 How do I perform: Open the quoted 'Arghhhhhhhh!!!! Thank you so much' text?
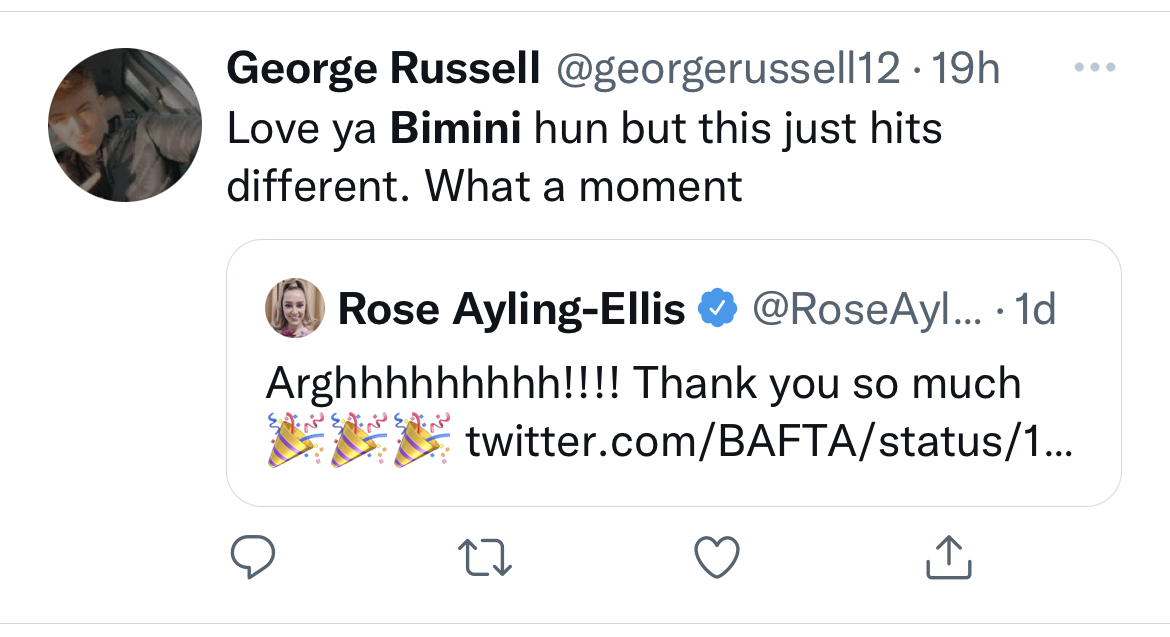[643, 383]
